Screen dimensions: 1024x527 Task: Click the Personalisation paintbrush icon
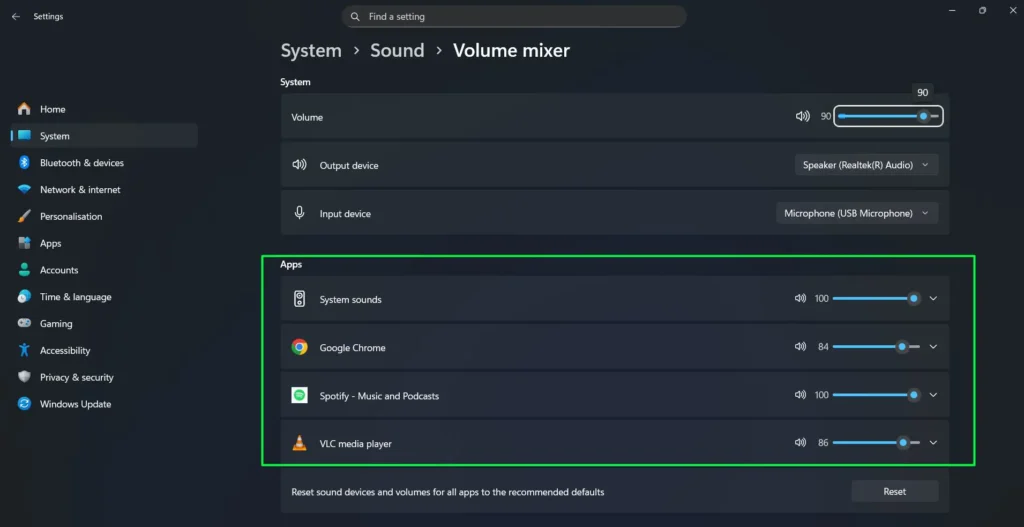24,216
